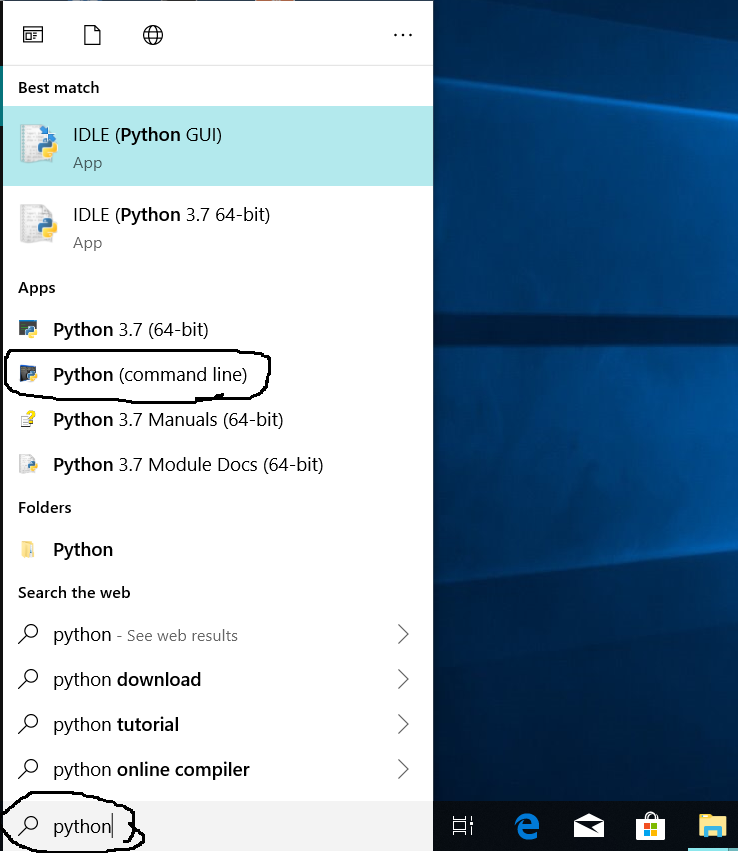Viewport: 738px width, 853px height.
Task: Open Python 3.7 Manuals (64-bit)
Action: (x=218, y=419)
